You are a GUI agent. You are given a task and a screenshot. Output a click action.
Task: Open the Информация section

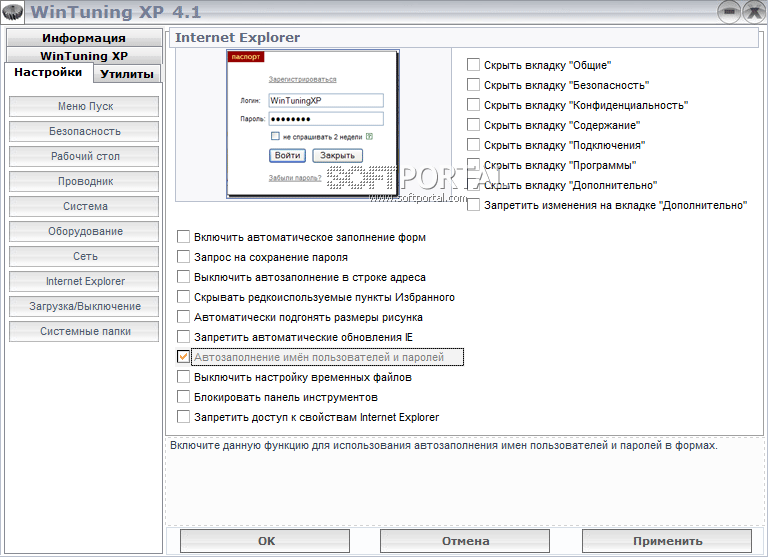tap(84, 38)
